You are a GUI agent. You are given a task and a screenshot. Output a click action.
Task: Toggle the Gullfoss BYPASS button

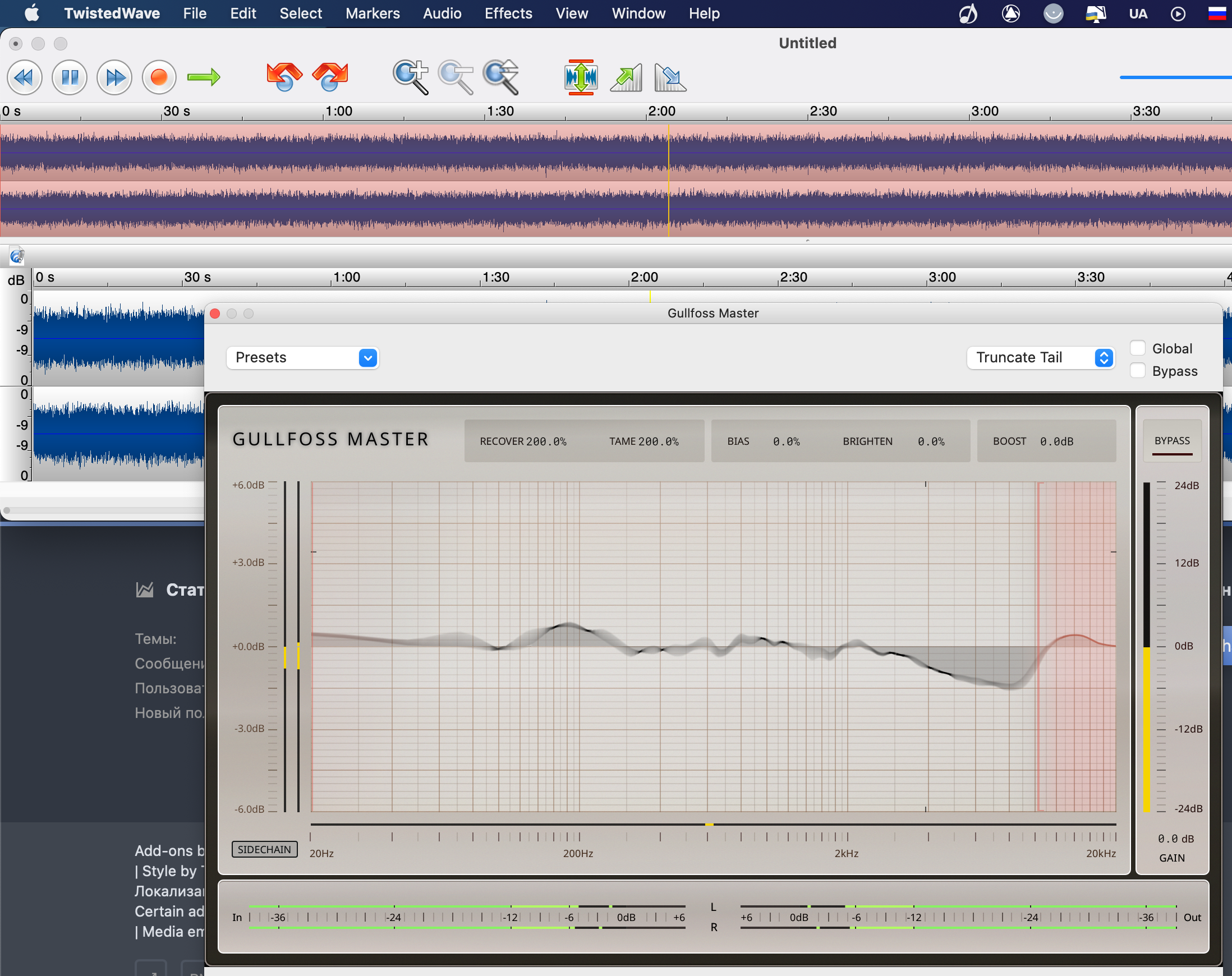coord(1171,440)
